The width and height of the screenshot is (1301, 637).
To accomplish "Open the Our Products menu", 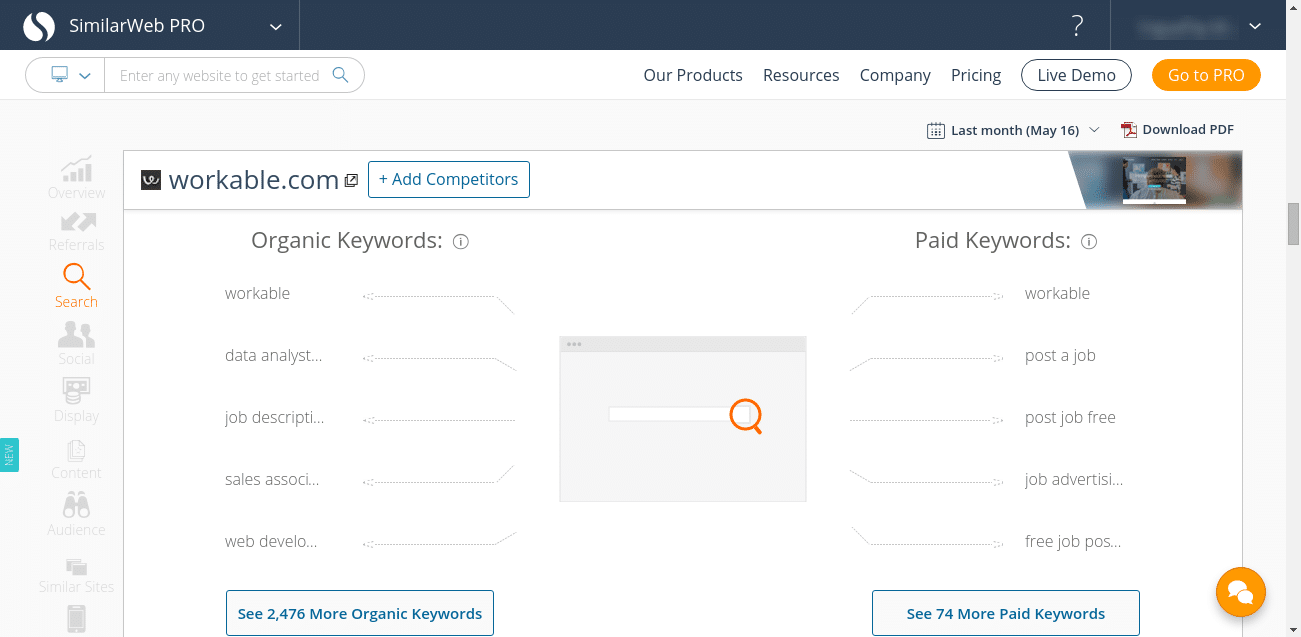I will (x=693, y=75).
